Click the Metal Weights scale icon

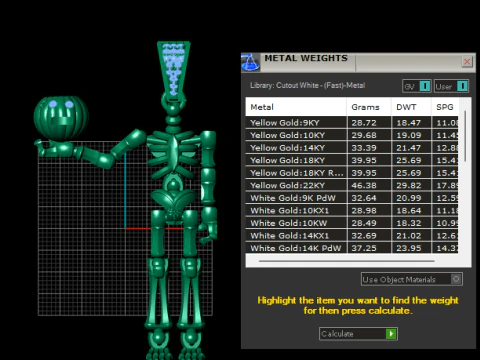click(250, 62)
